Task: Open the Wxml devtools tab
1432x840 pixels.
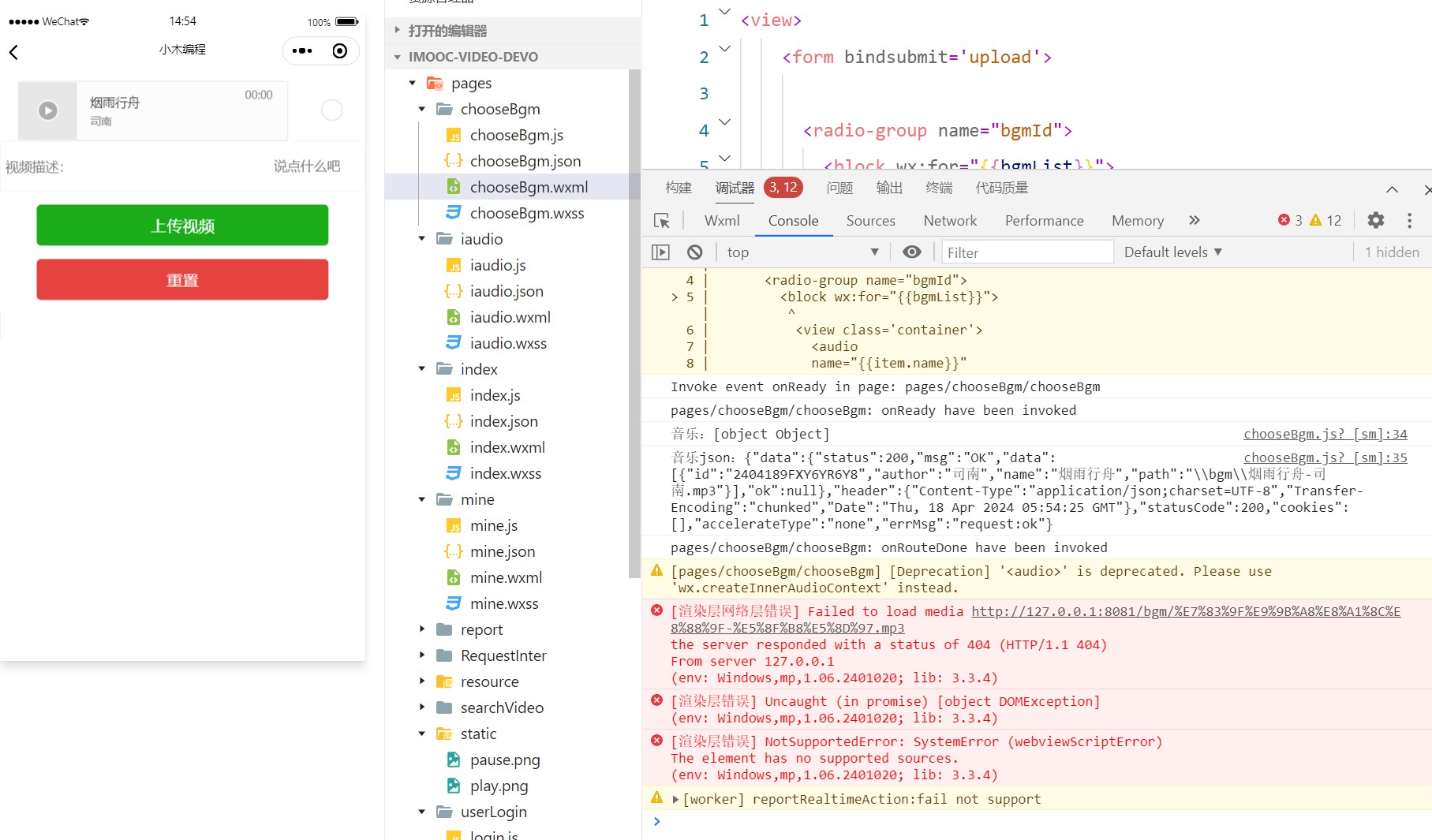Action: pos(722,221)
